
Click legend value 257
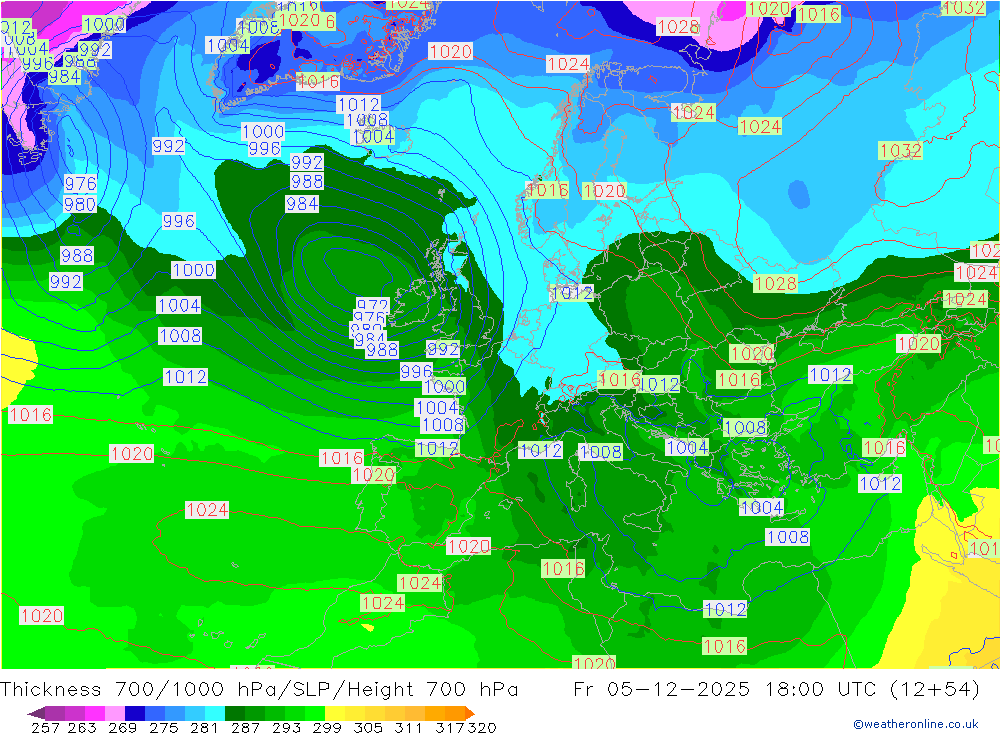click(x=45, y=727)
